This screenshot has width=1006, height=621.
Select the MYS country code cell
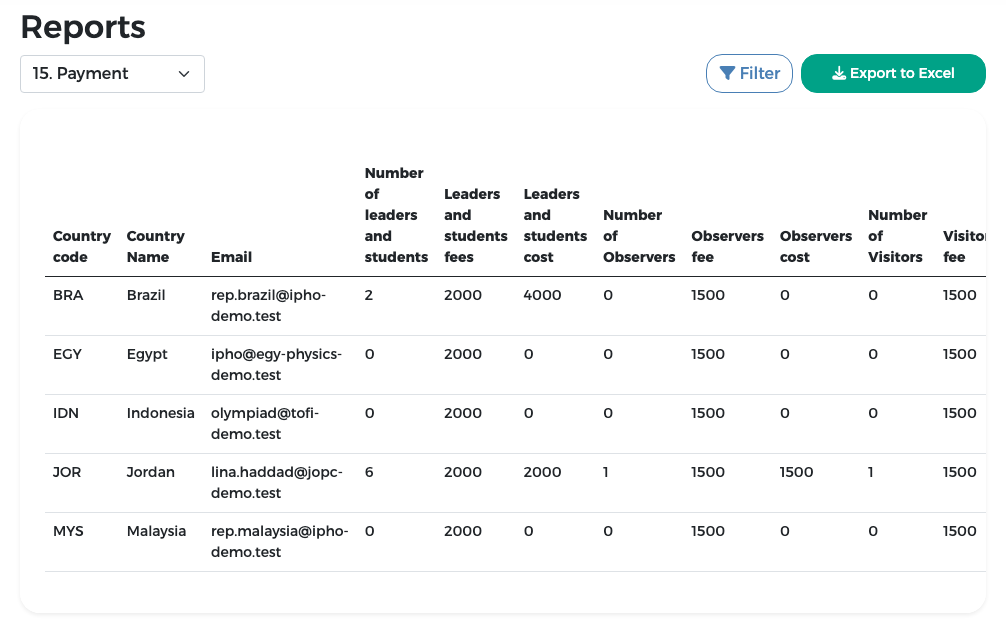pos(68,531)
